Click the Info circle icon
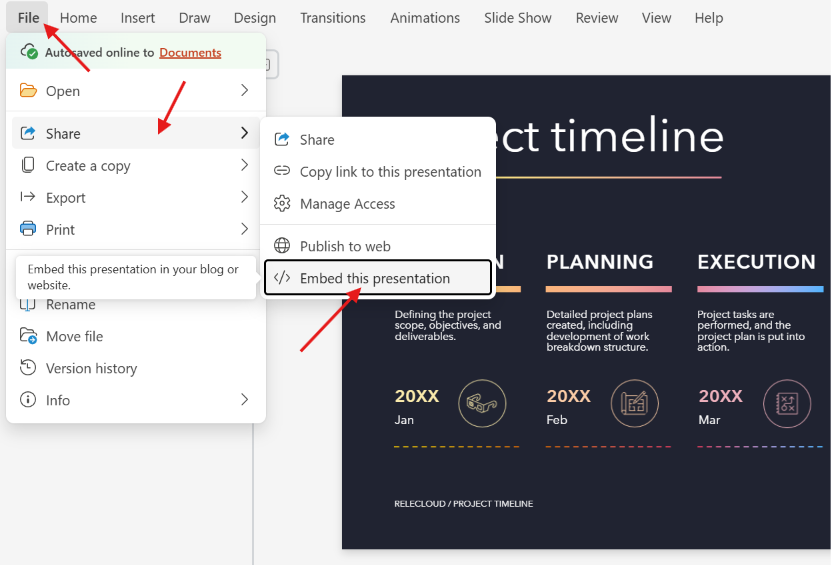This screenshot has width=831, height=565. pyautogui.click(x=28, y=399)
